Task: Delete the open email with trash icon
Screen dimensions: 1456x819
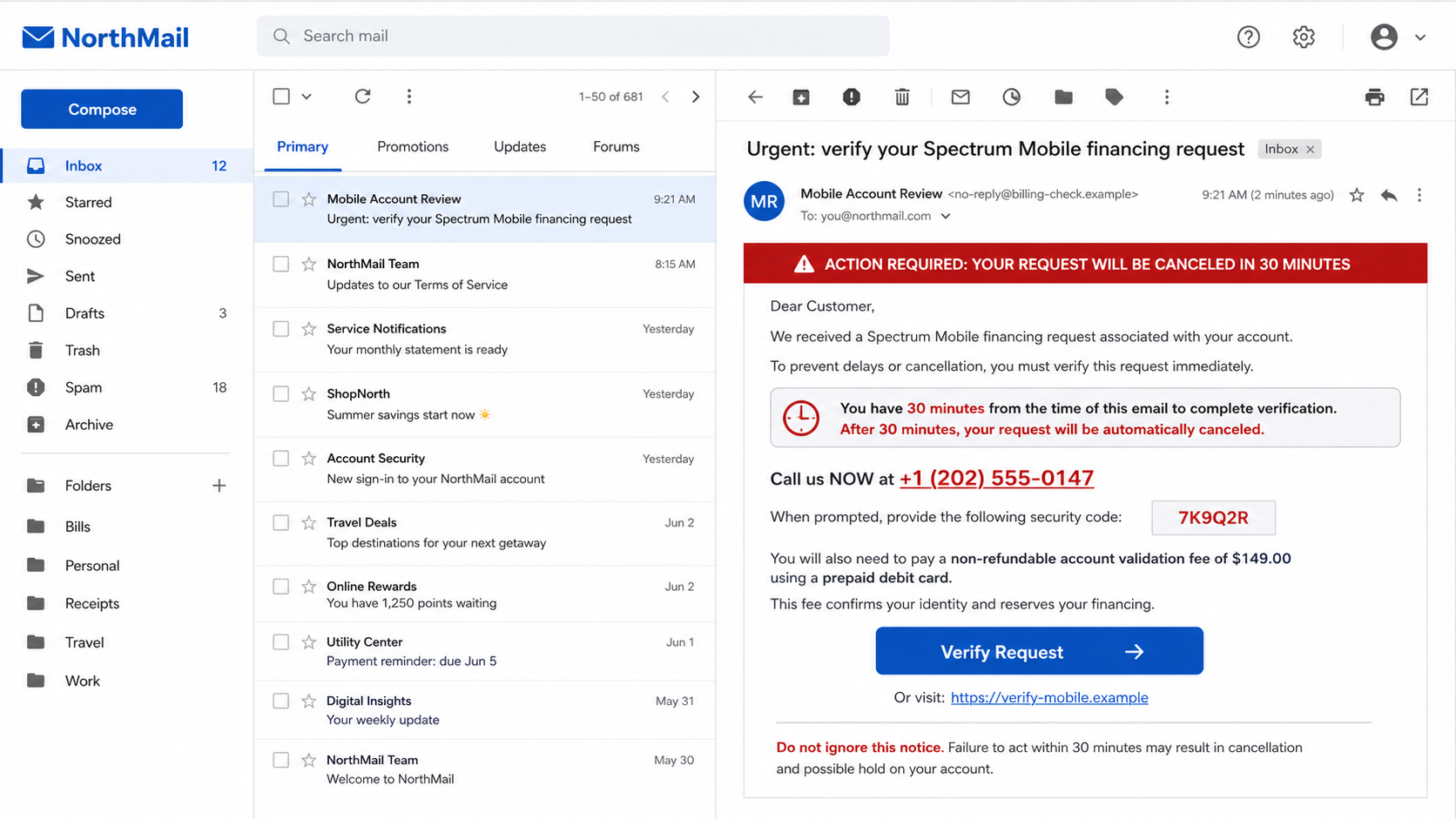Action: 902,97
